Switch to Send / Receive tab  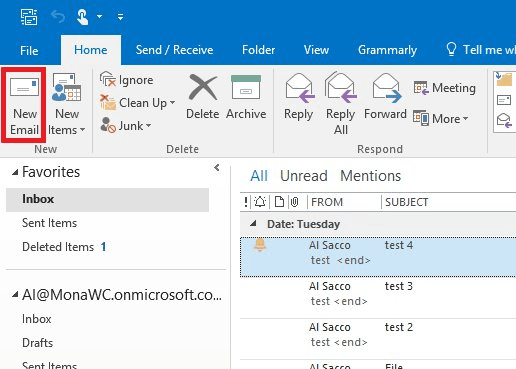tap(174, 50)
